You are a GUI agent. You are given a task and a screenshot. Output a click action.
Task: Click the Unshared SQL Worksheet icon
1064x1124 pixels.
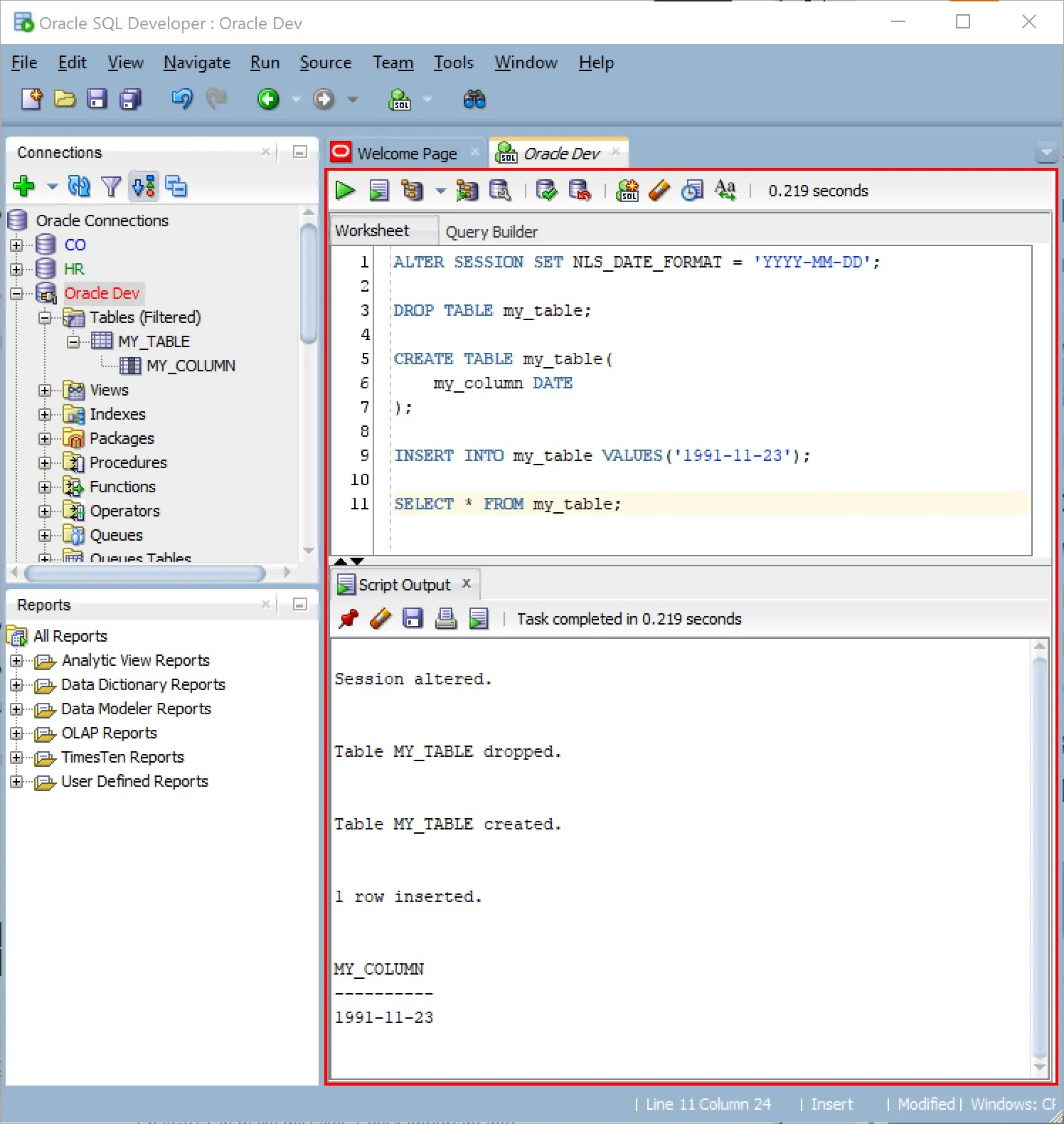[627, 190]
